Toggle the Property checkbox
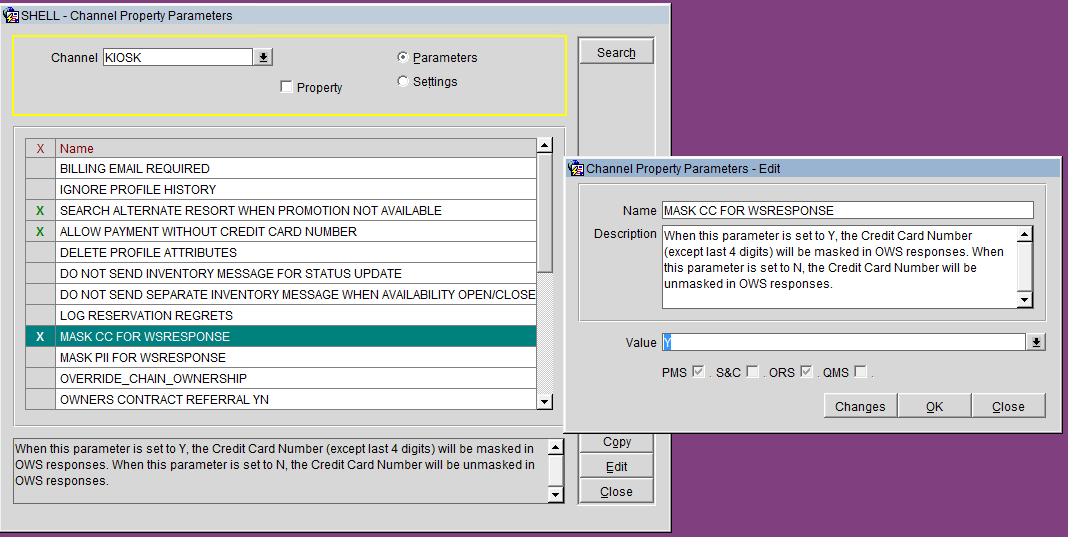The height and width of the screenshot is (537, 1068). point(287,87)
